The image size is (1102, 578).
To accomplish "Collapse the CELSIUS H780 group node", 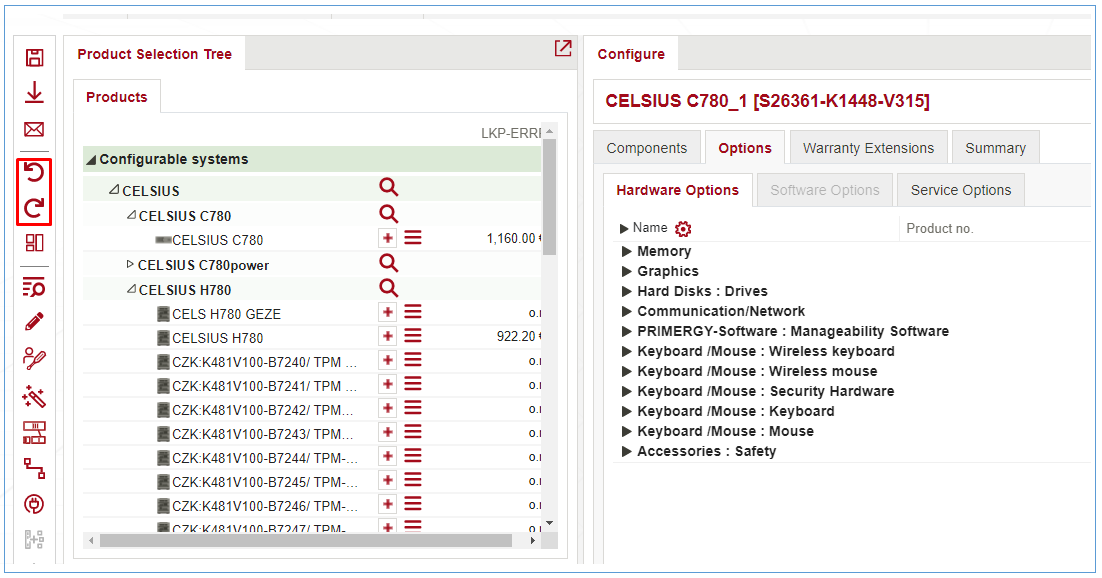I will [131, 289].
